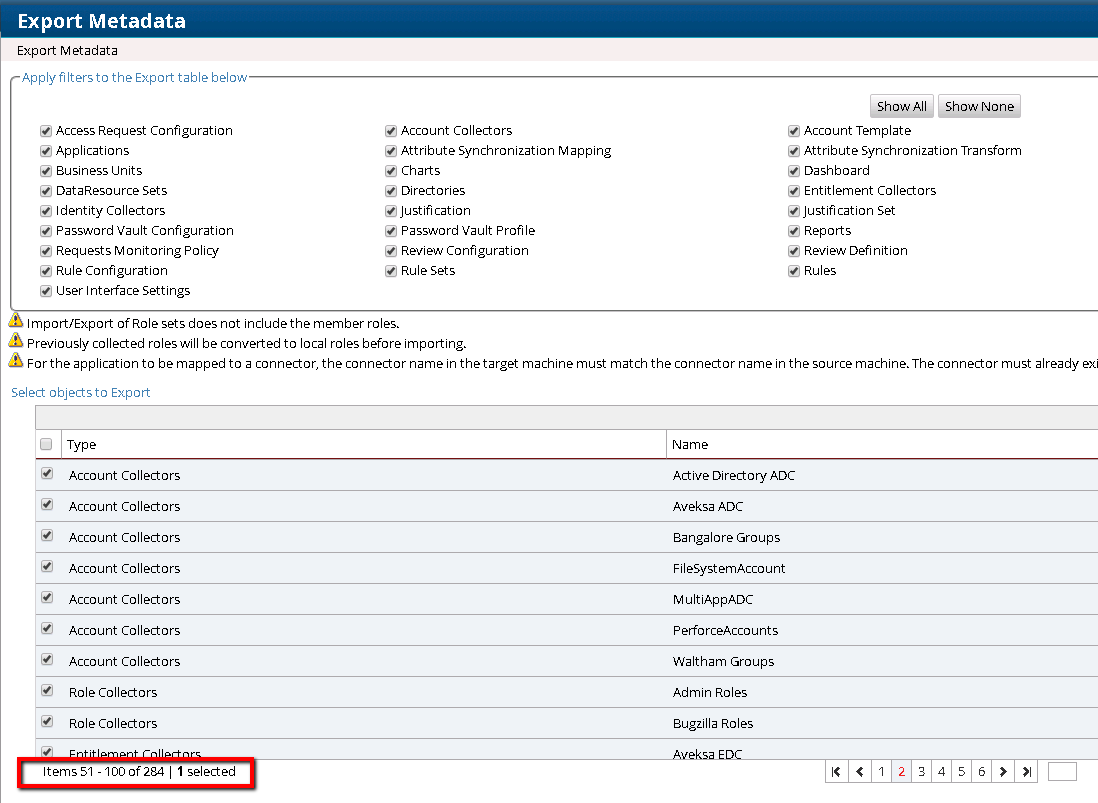Toggle the Password Vault Profile filter
Screen dimensions: 1098x803
[x=391, y=231]
